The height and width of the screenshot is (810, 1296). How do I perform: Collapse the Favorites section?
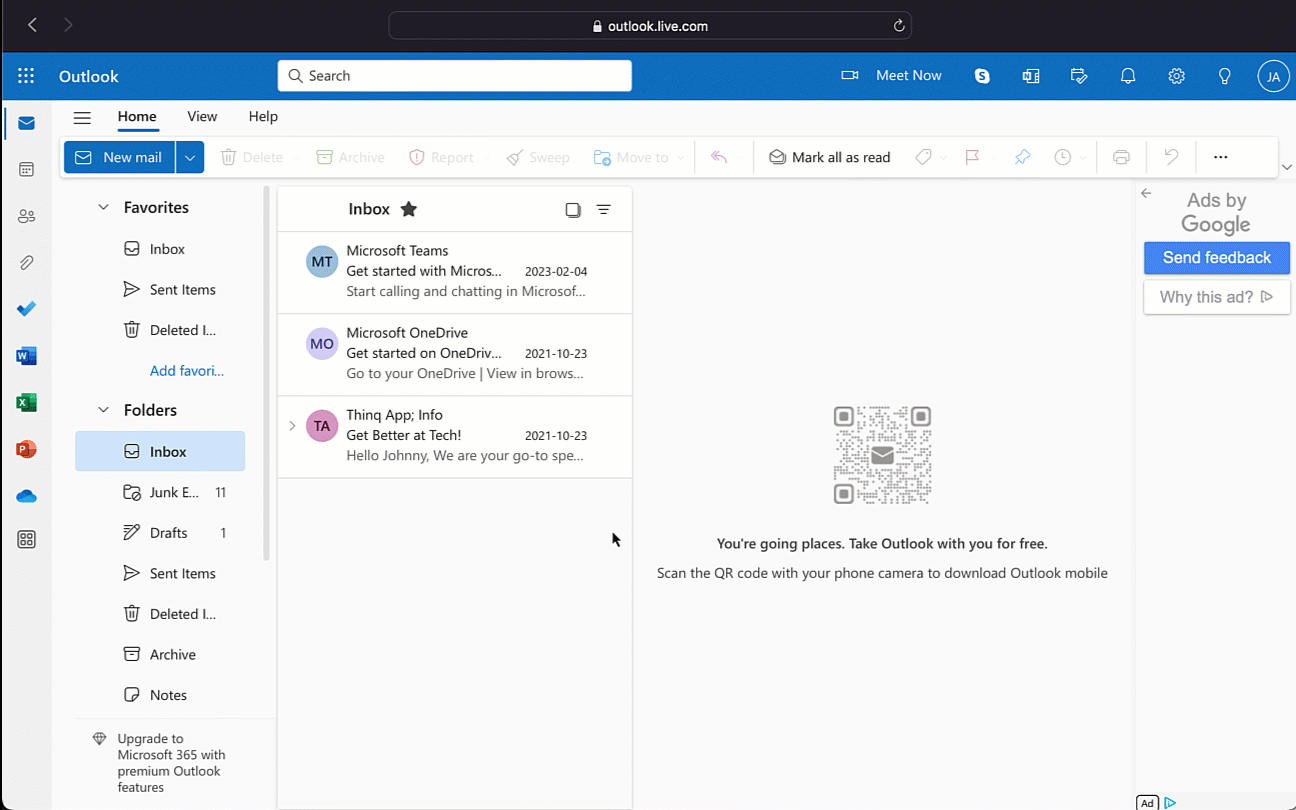103,207
